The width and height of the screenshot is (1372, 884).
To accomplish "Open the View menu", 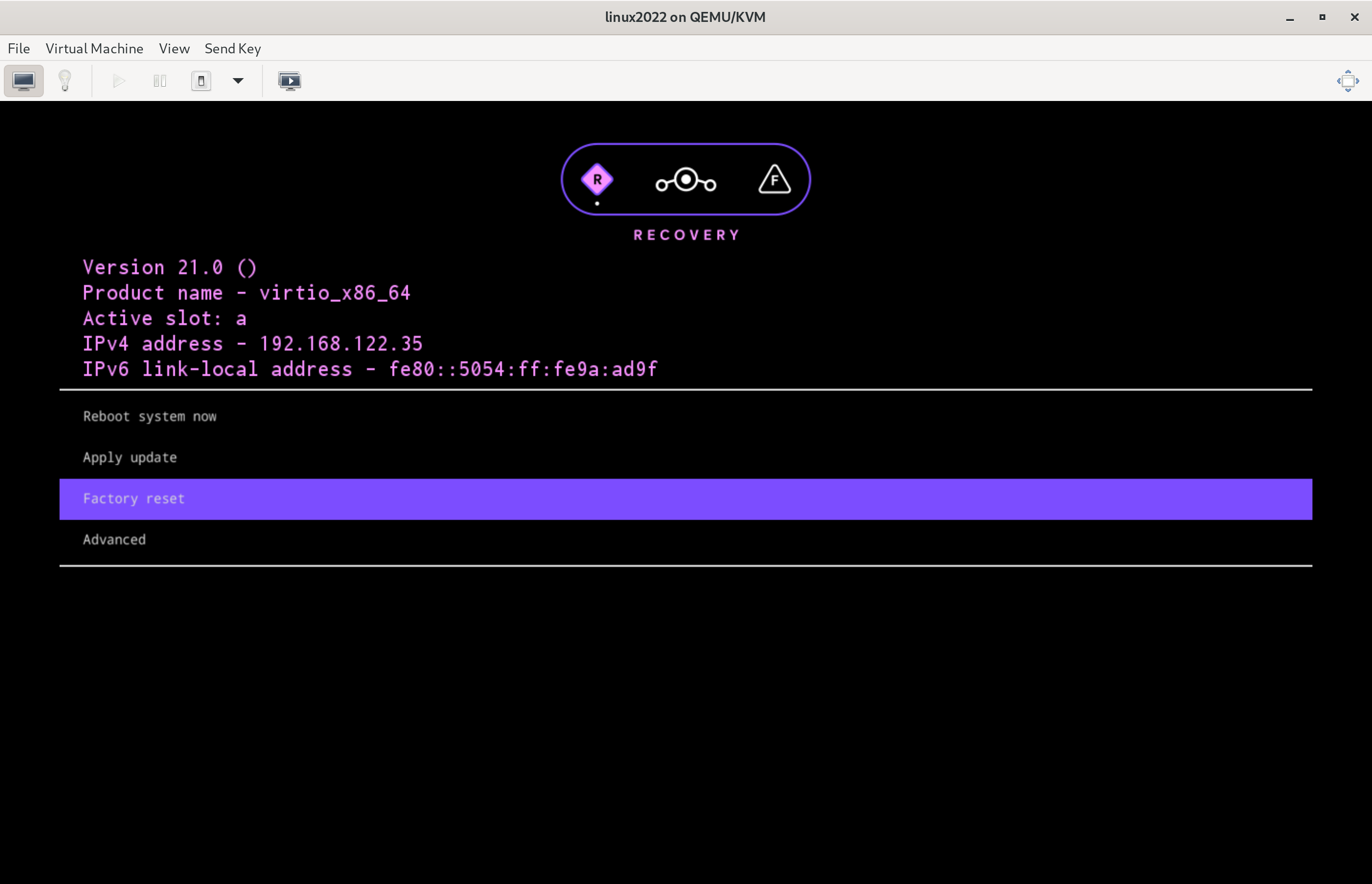I will click(174, 49).
